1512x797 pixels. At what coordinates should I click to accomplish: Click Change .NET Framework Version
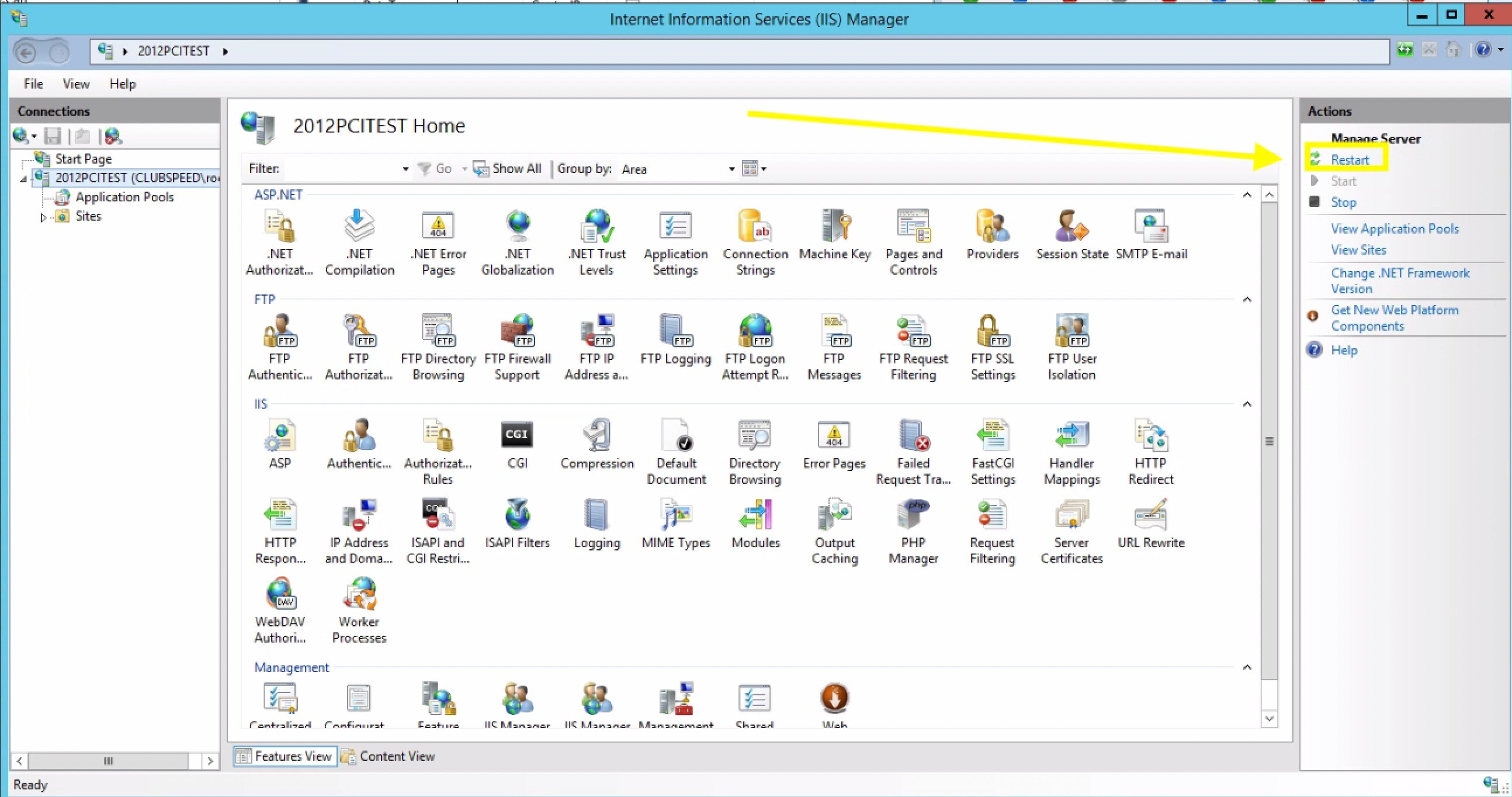coord(1400,280)
